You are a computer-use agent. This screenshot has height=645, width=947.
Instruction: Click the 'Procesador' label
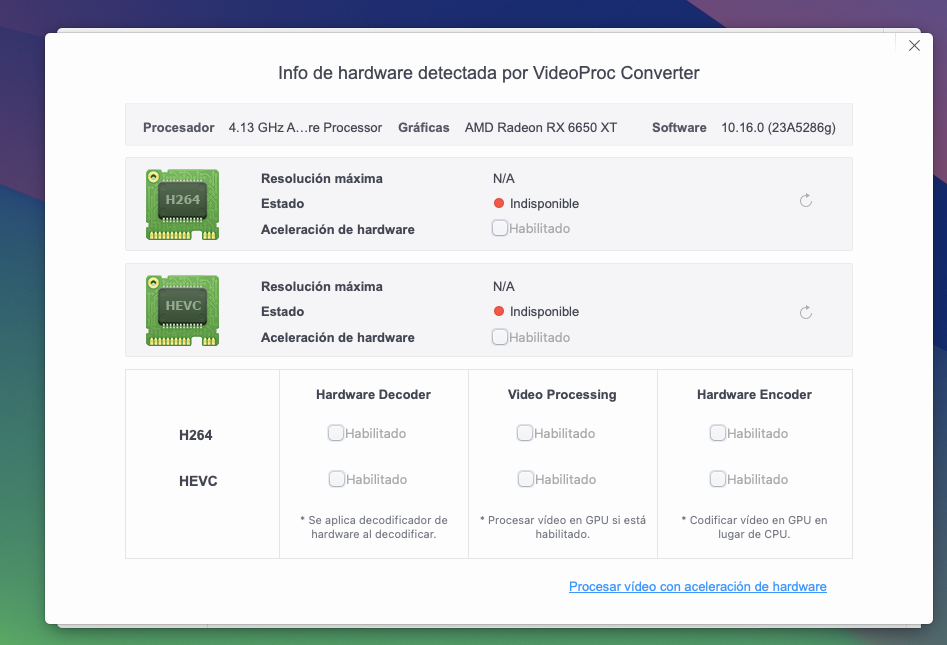179,127
